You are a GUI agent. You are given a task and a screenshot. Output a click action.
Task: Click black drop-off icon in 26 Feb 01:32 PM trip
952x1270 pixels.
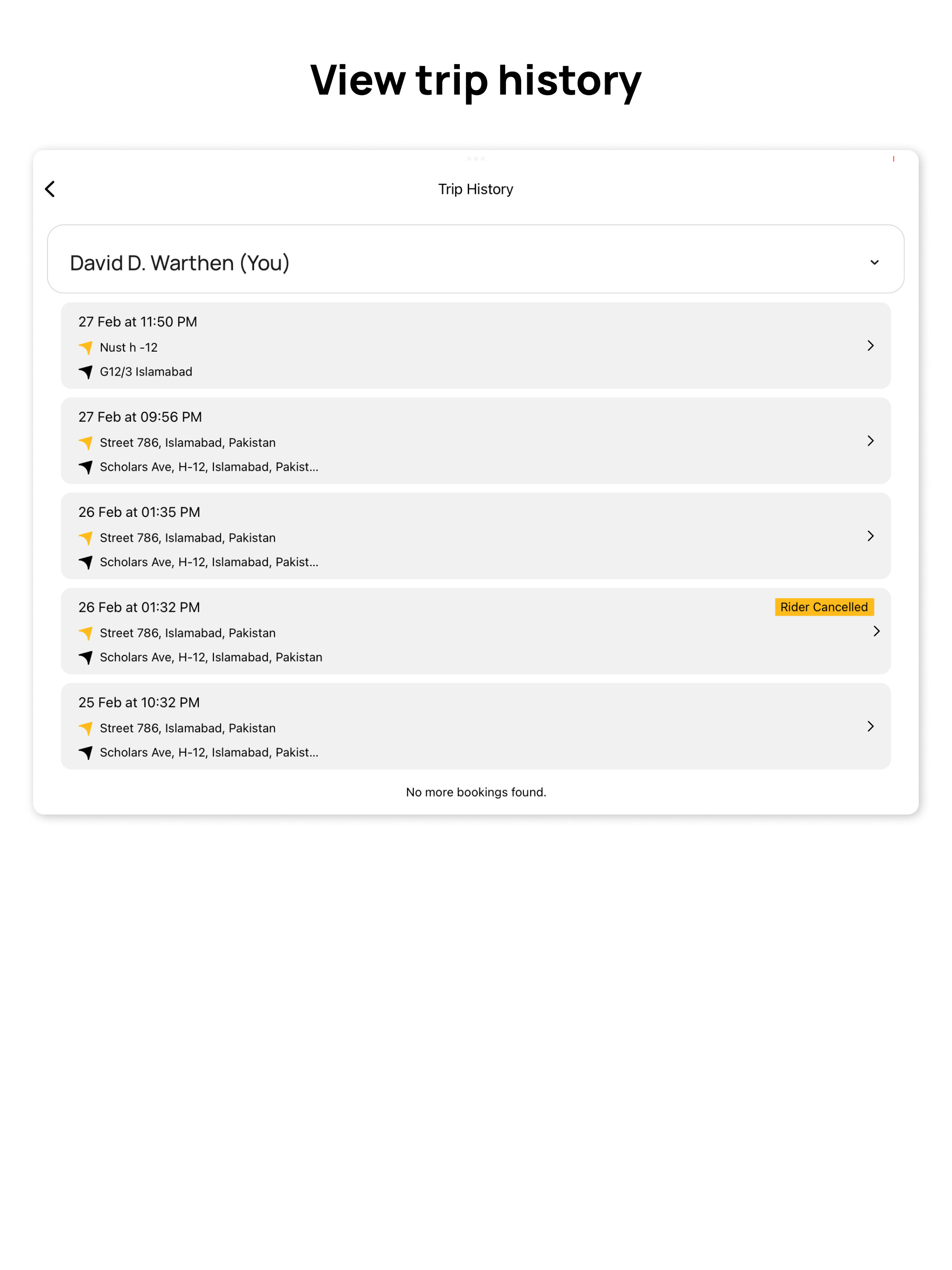pos(86,659)
